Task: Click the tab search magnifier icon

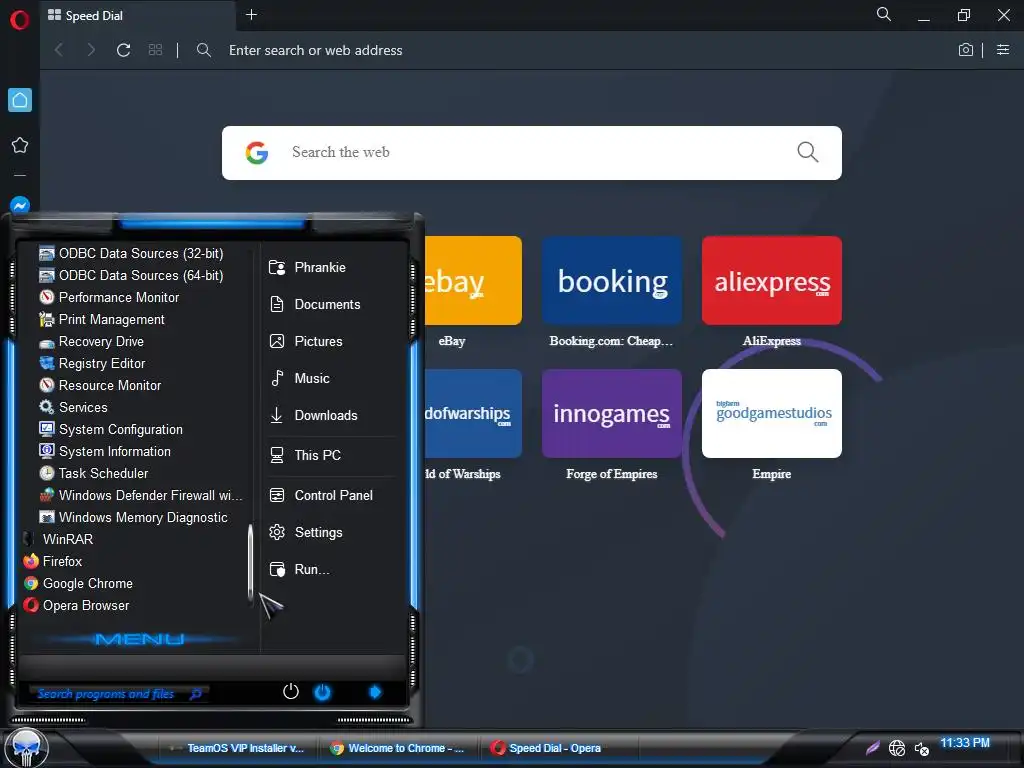Action: pyautogui.click(x=884, y=14)
